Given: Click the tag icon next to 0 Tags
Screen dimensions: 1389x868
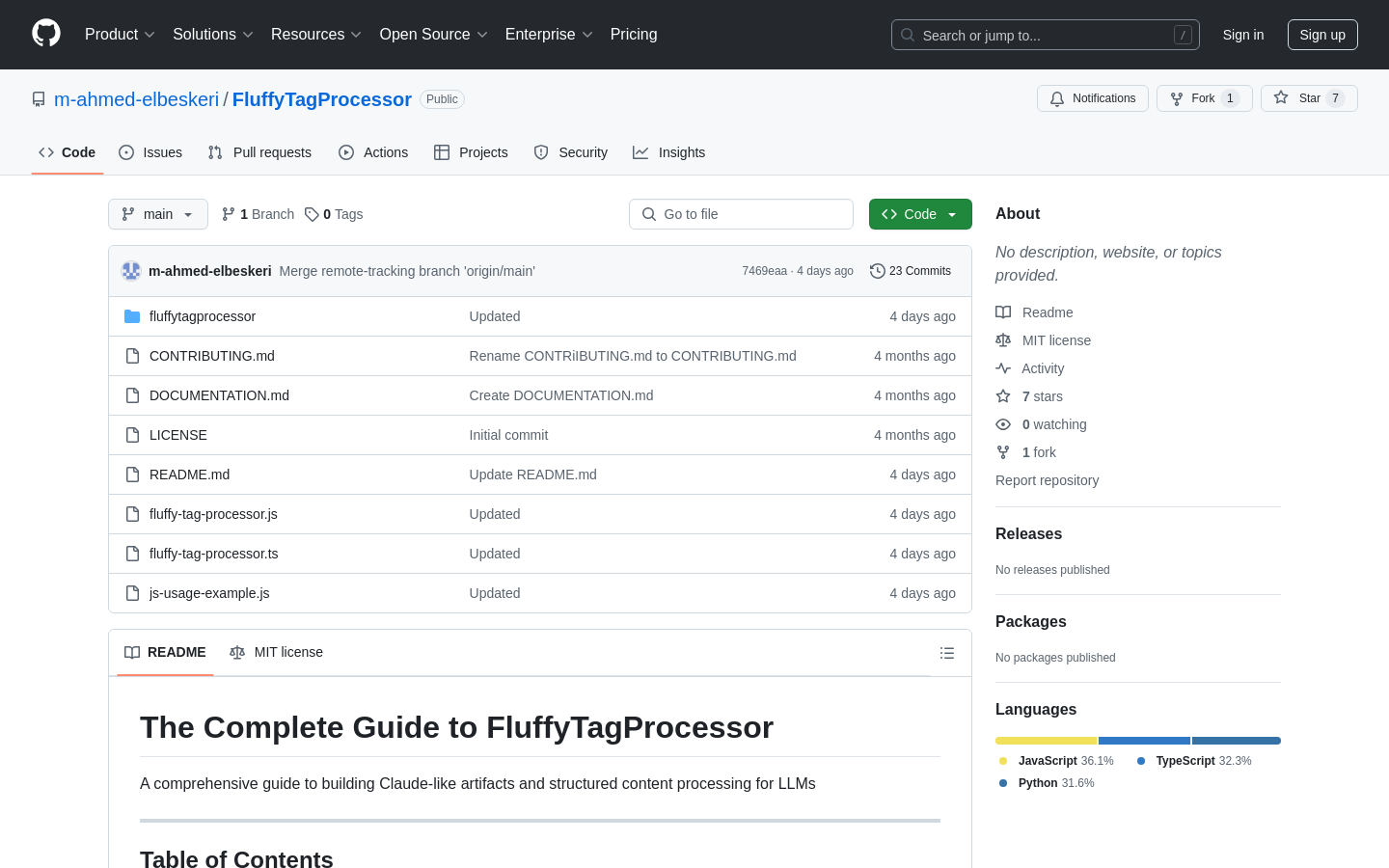Looking at the screenshot, I should (x=312, y=214).
